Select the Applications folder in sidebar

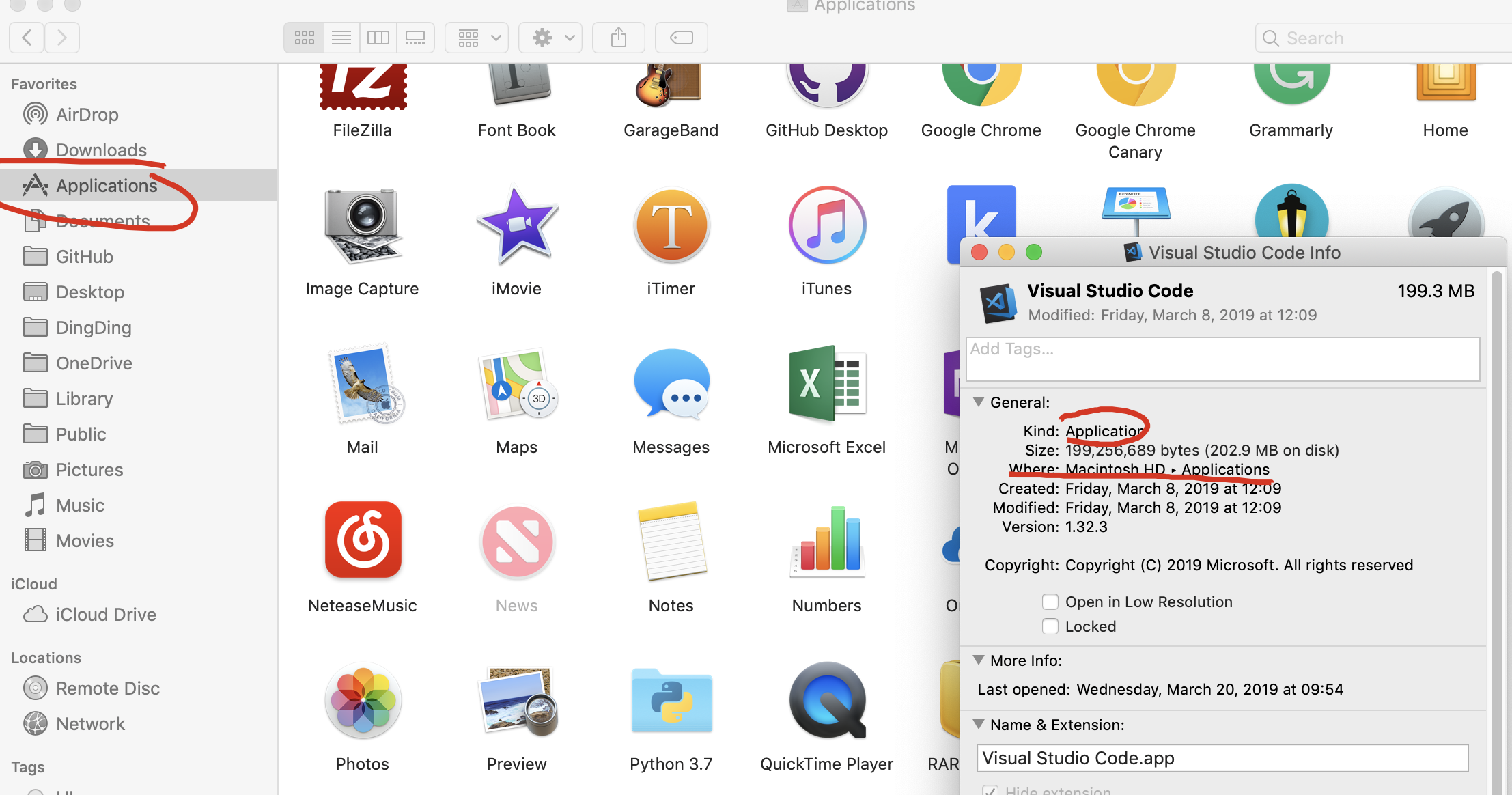[x=107, y=185]
